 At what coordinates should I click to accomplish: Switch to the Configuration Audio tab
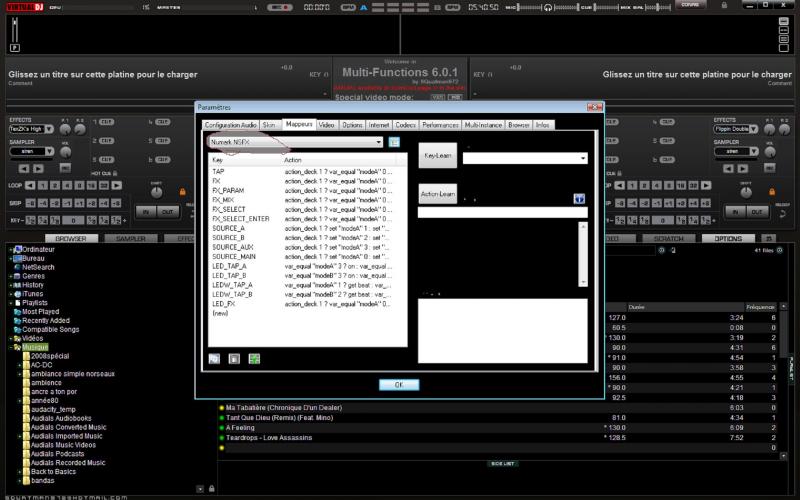pos(229,125)
